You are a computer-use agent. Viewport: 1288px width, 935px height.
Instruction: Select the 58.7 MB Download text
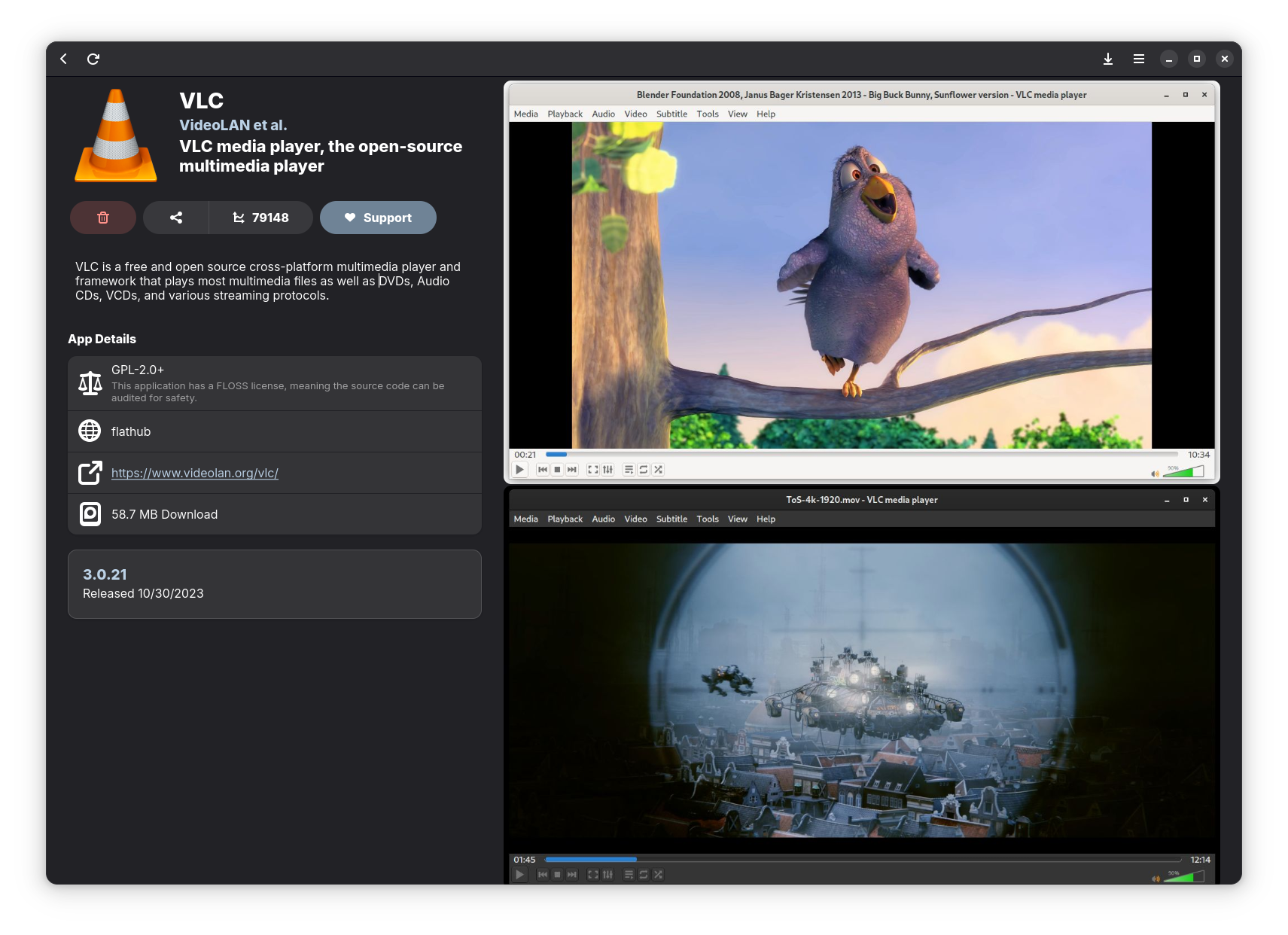point(165,514)
